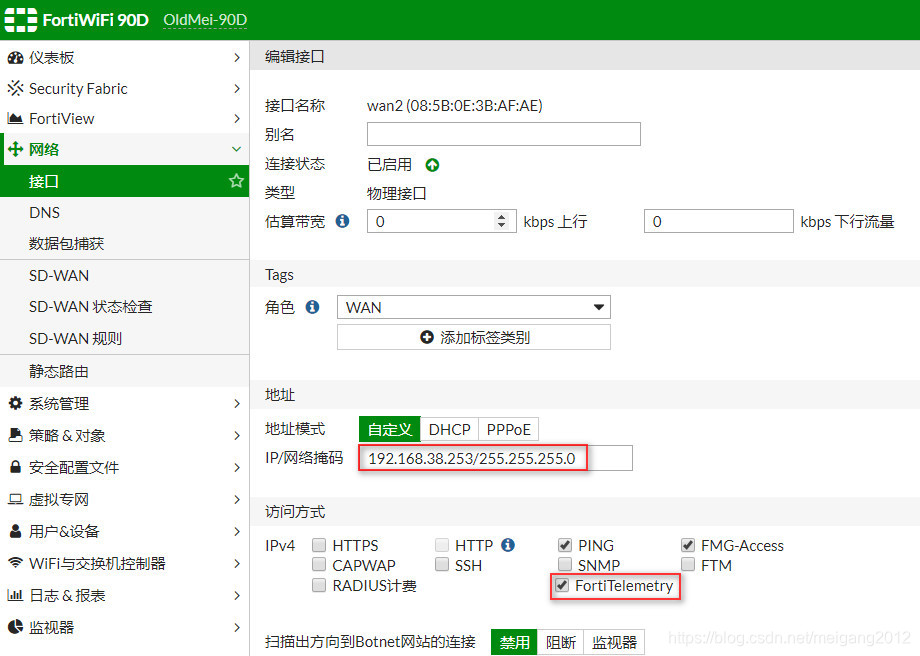Open the DNS menu item
Image resolution: width=920 pixels, height=656 pixels.
click(x=124, y=212)
